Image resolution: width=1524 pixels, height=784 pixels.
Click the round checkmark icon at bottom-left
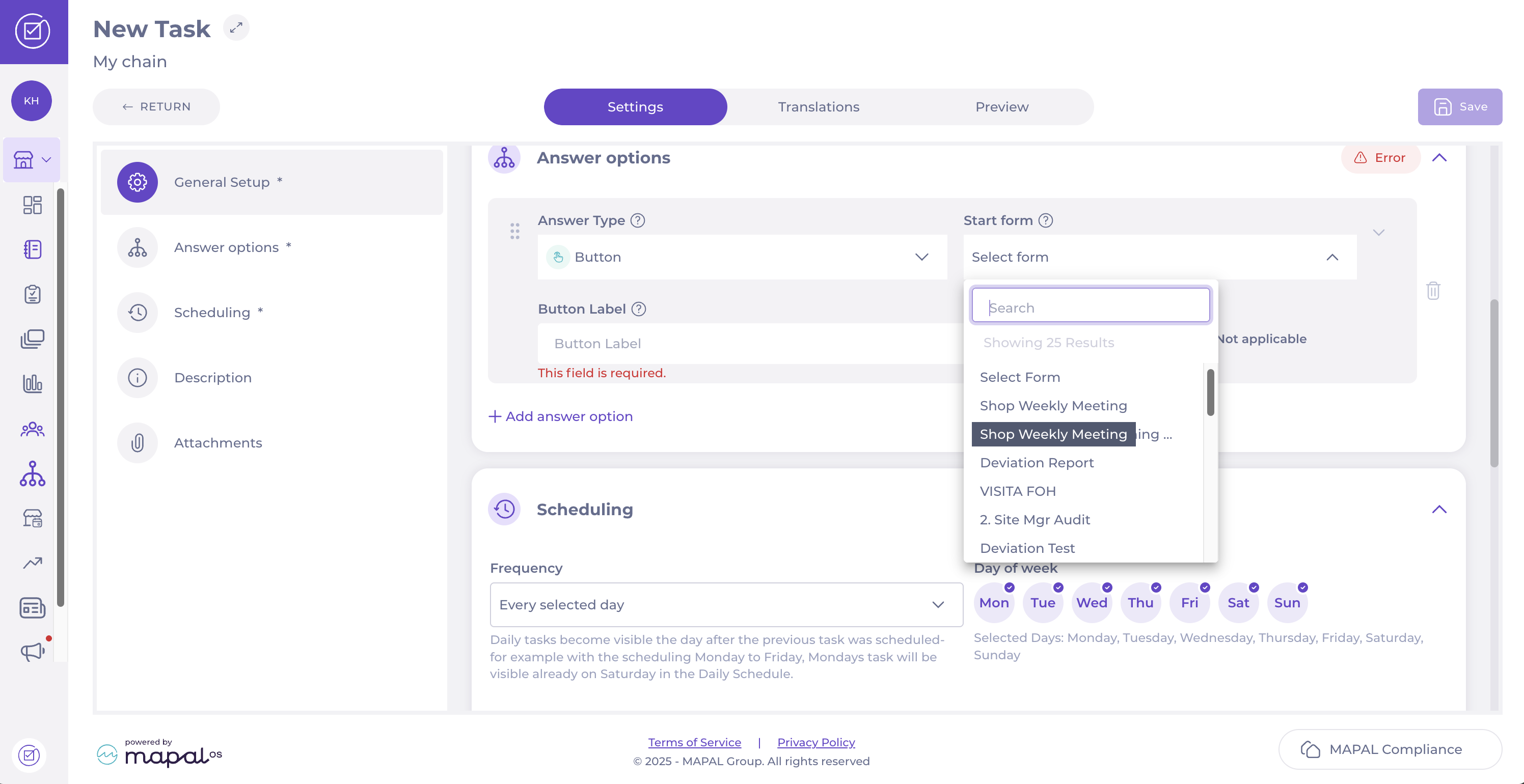pos(29,755)
